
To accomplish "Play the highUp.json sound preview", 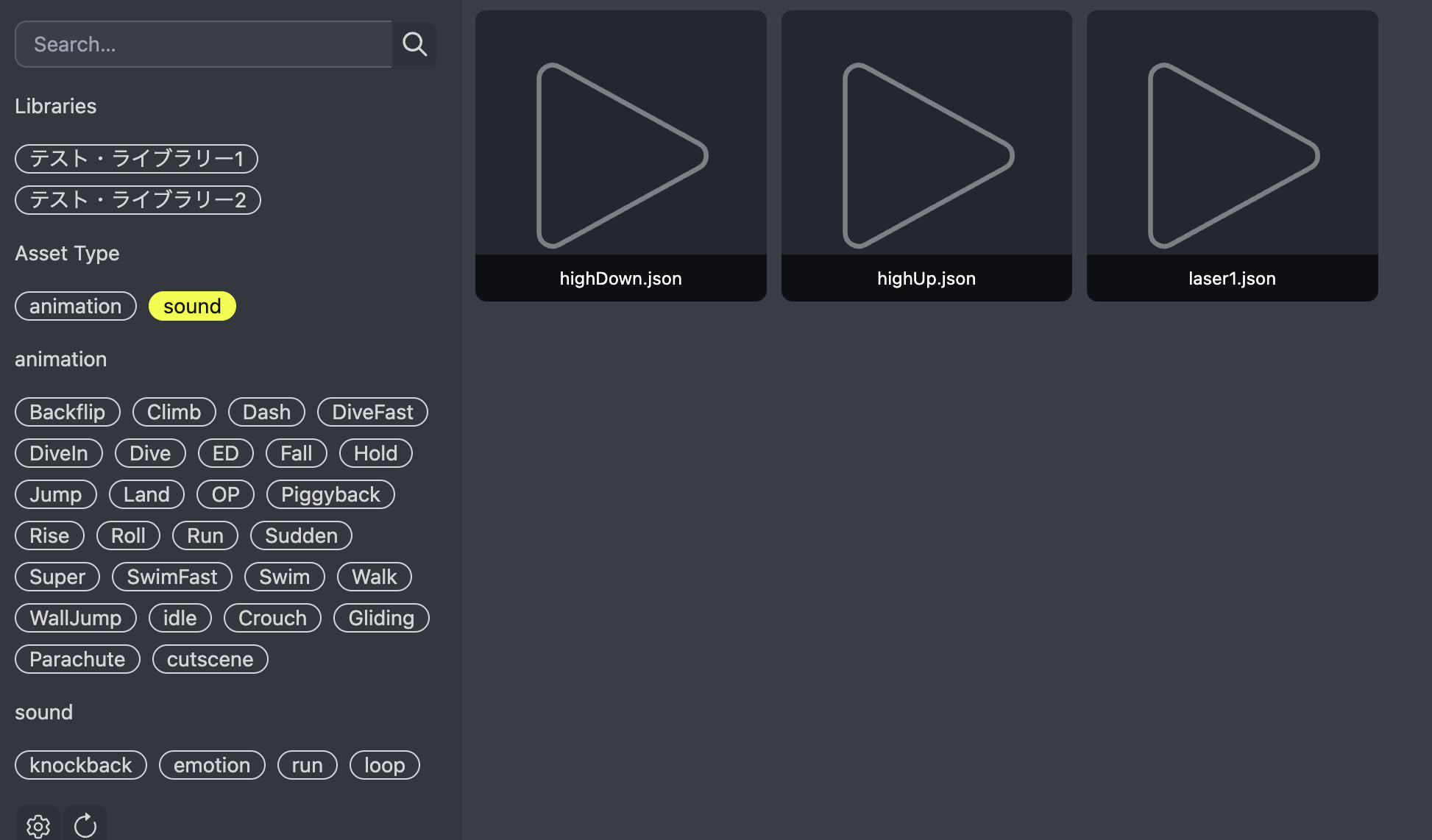I will 926,155.
